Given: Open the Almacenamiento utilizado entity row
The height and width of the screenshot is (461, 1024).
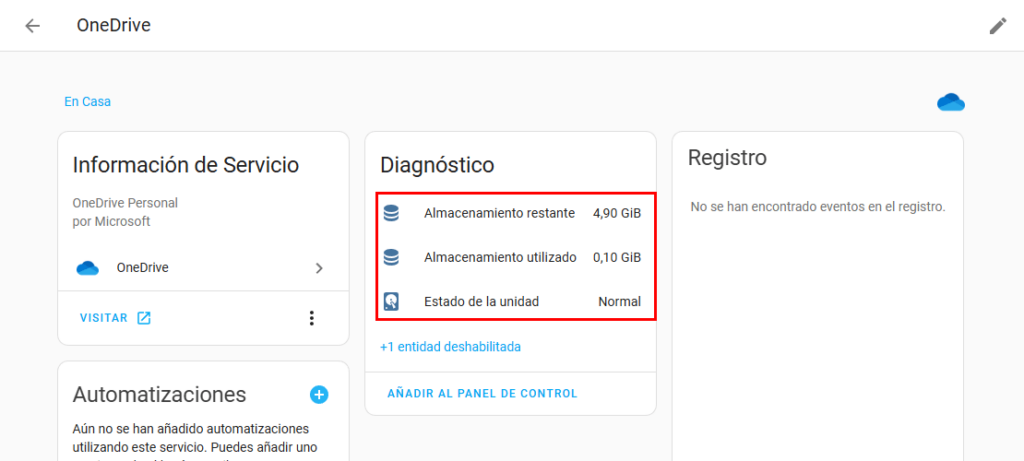Looking at the screenshot, I should [x=500, y=257].
